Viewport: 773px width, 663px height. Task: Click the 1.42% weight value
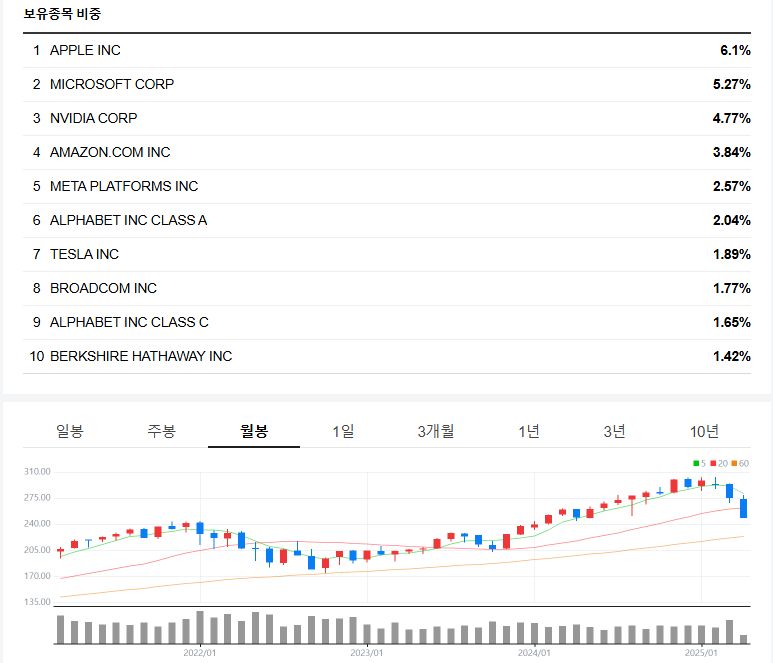point(732,356)
